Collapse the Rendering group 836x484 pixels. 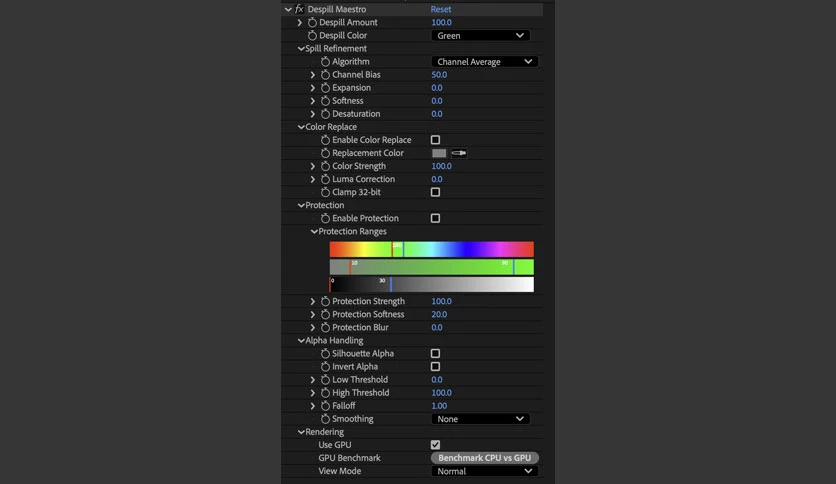(x=301, y=432)
